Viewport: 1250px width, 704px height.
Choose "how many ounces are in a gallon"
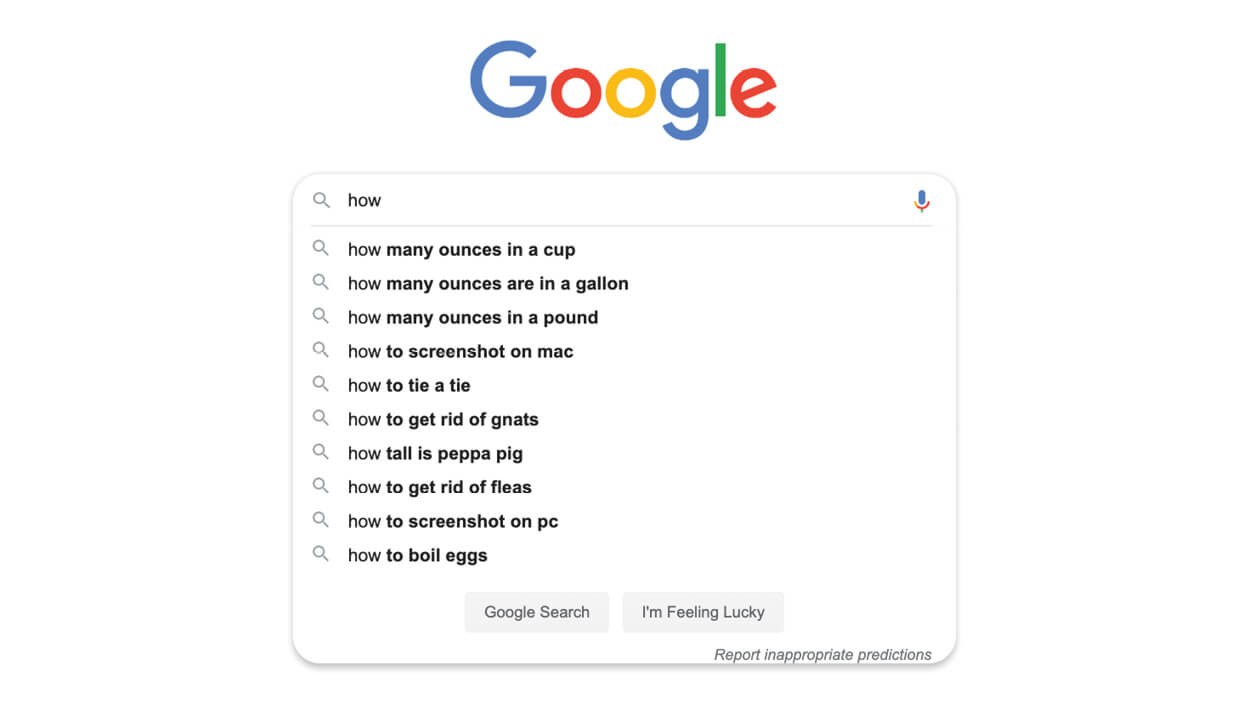(488, 284)
